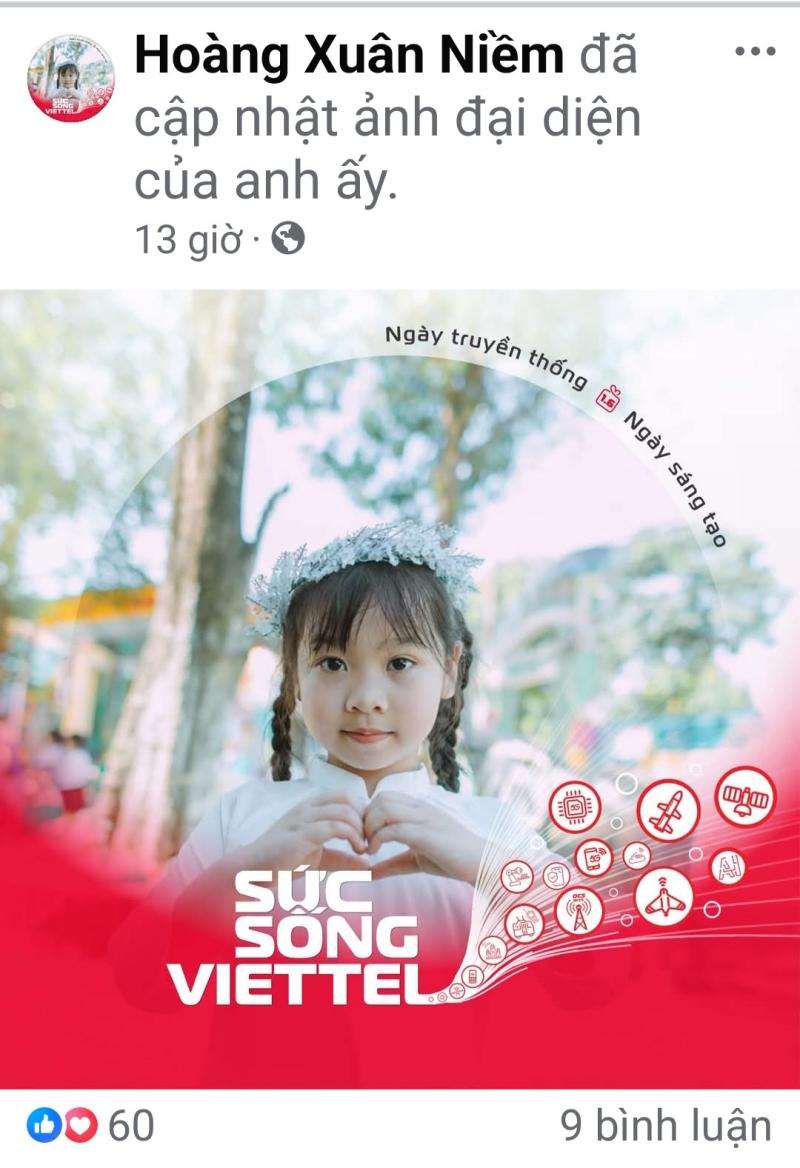The image size is (800, 1168).
Task: Click the 5G chip icon in photo
Action: [x=575, y=807]
